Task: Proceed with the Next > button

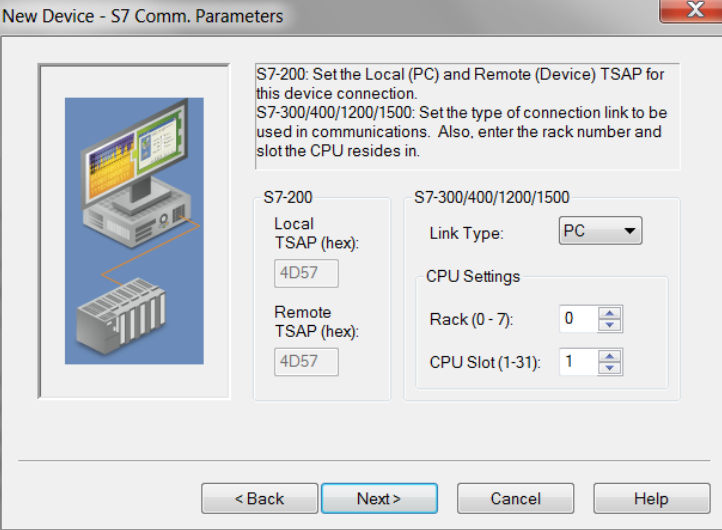Action: coord(379,498)
